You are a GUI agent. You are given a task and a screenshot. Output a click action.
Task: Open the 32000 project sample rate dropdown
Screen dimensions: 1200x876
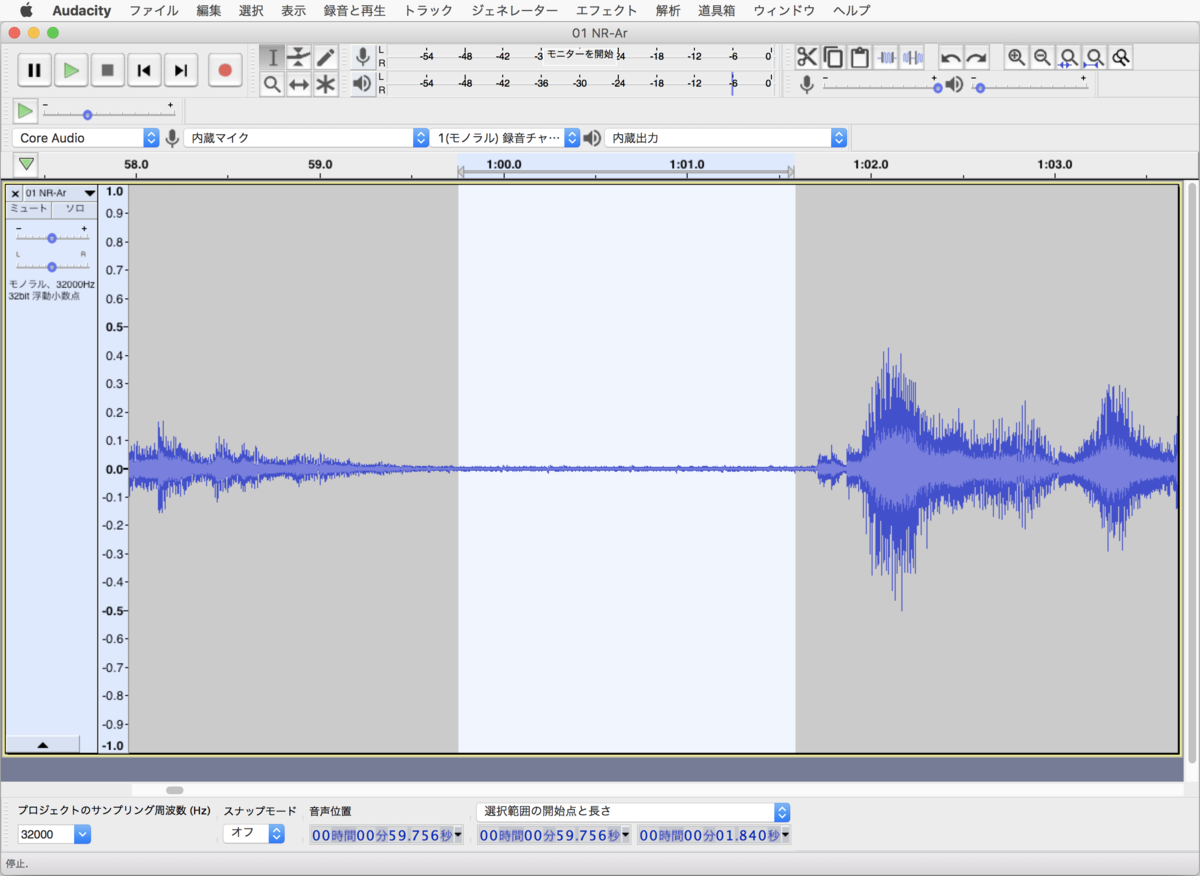click(54, 834)
